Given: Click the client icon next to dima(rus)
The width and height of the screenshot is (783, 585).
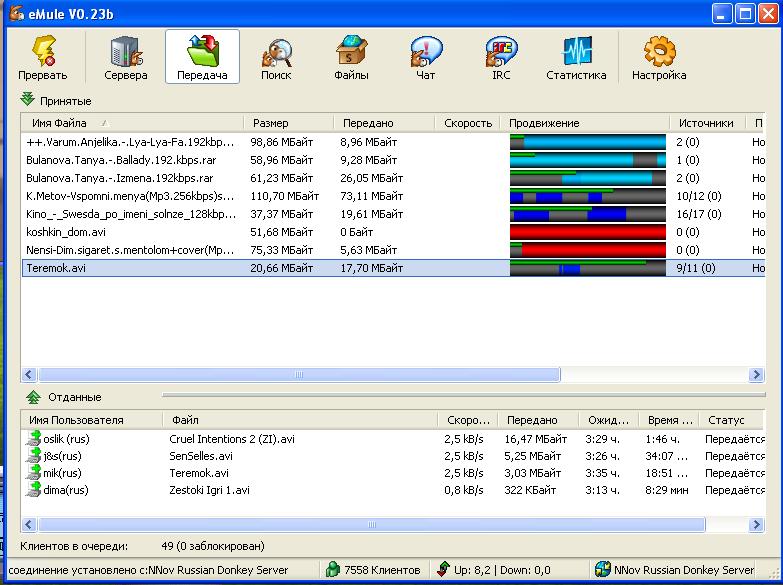Looking at the screenshot, I should (x=33, y=490).
